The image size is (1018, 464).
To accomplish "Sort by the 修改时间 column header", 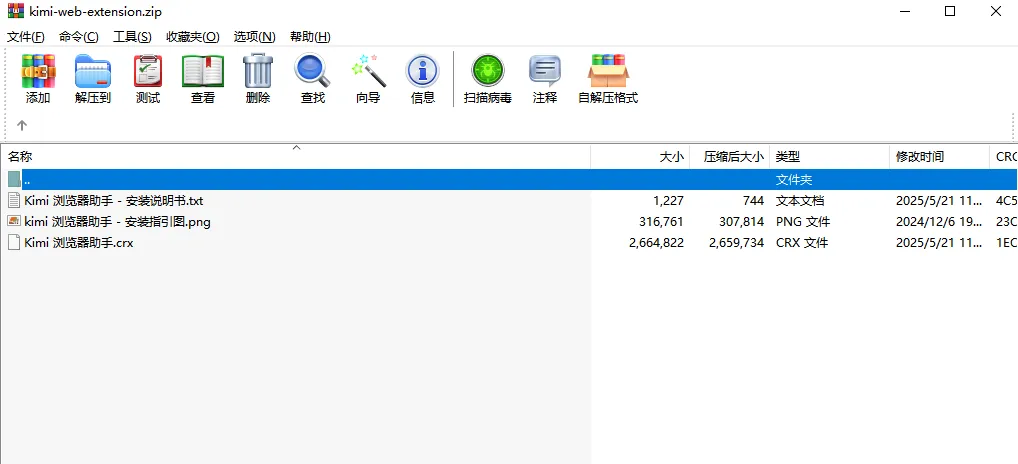I will pyautogui.click(x=939, y=156).
